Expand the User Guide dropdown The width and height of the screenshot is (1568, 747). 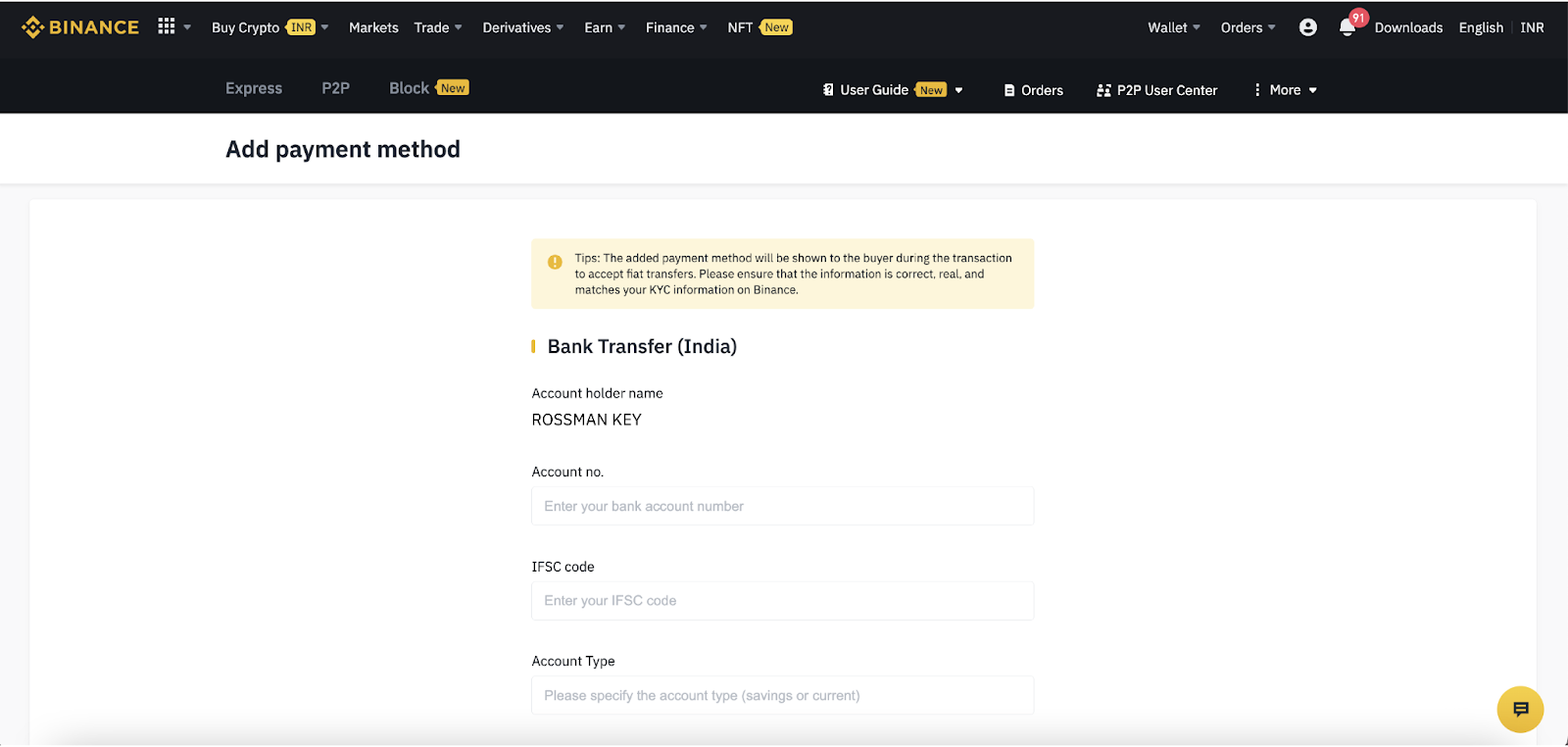[x=893, y=90]
